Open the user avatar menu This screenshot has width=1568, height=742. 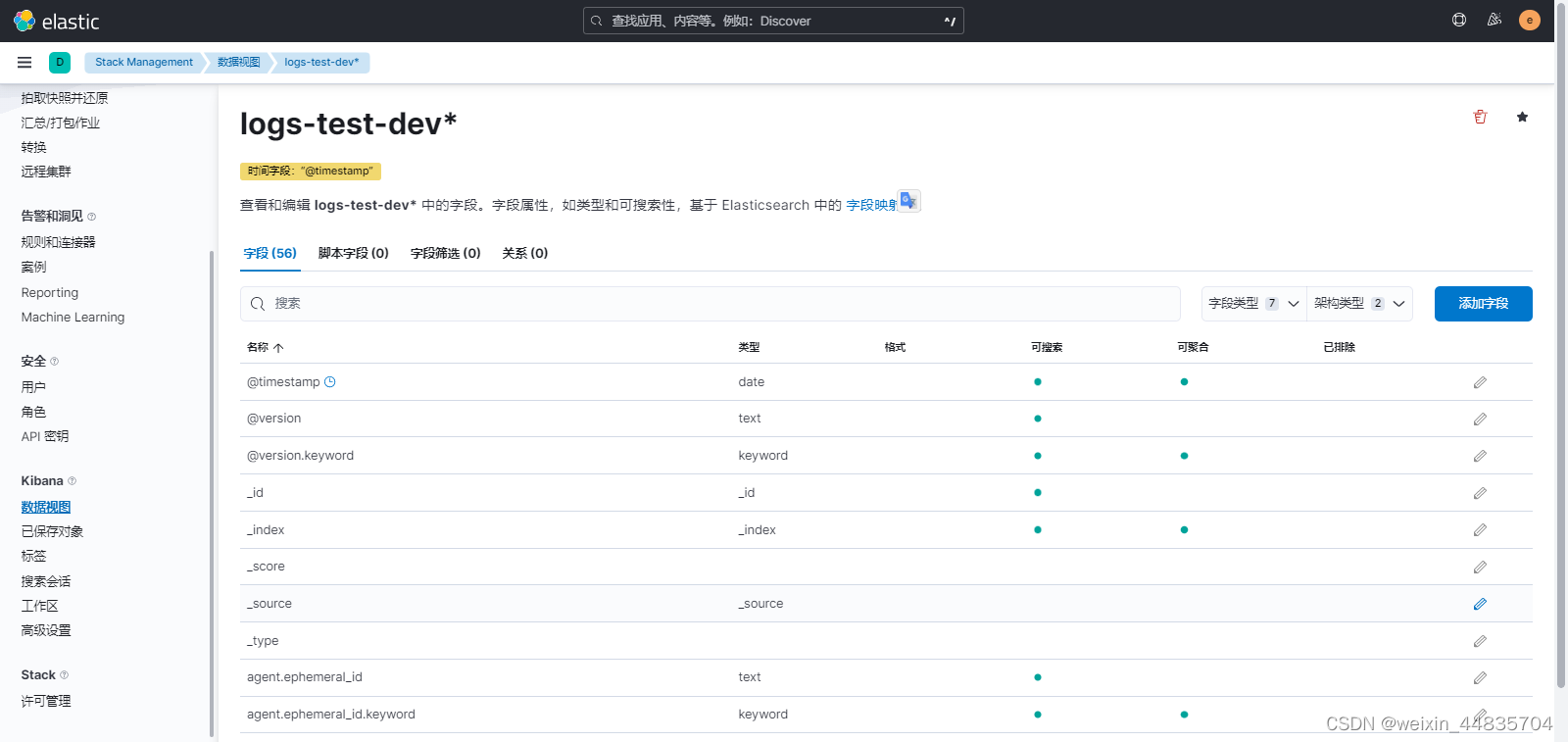tap(1530, 20)
